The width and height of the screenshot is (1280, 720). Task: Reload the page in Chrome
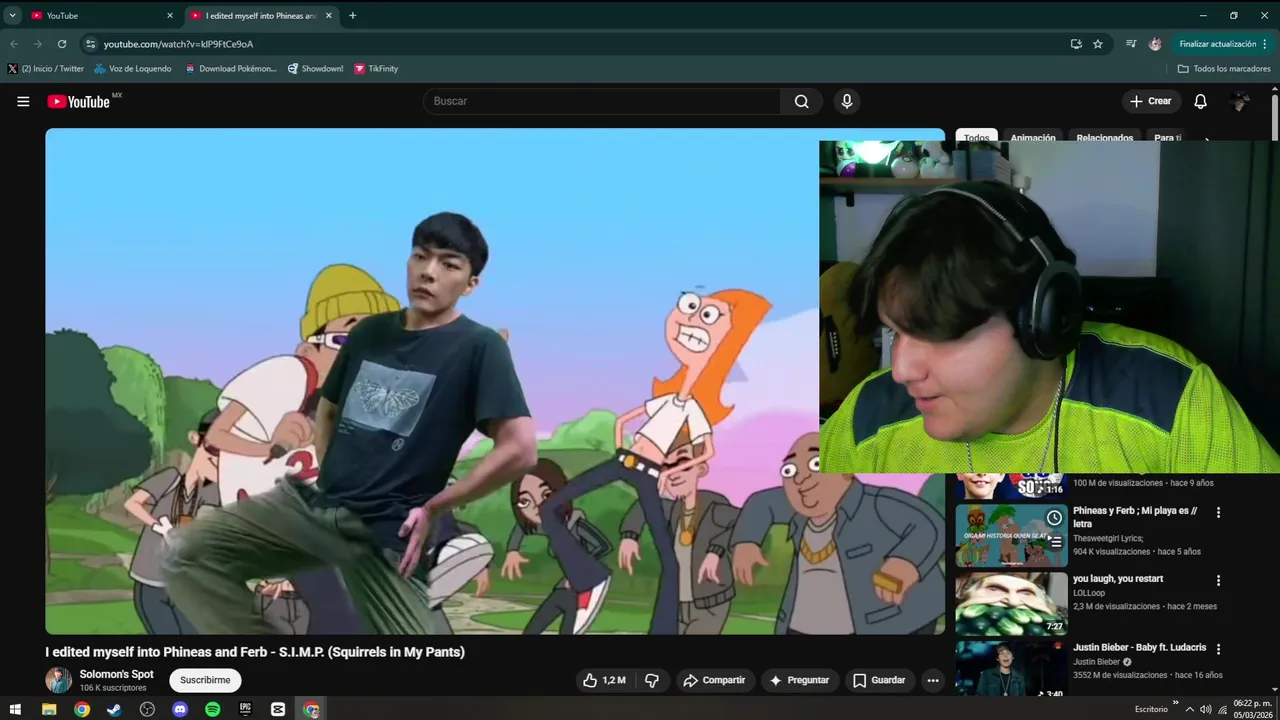click(x=62, y=44)
